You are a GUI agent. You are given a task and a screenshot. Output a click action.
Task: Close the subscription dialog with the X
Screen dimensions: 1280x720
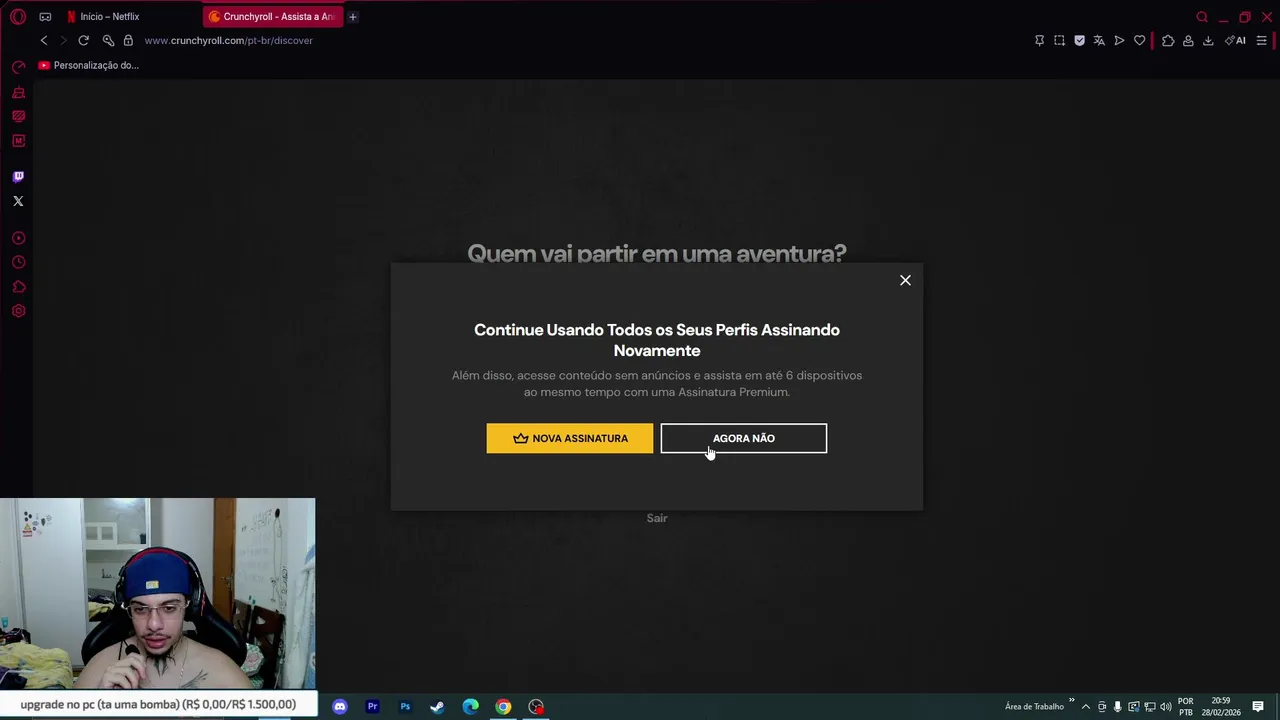[905, 280]
